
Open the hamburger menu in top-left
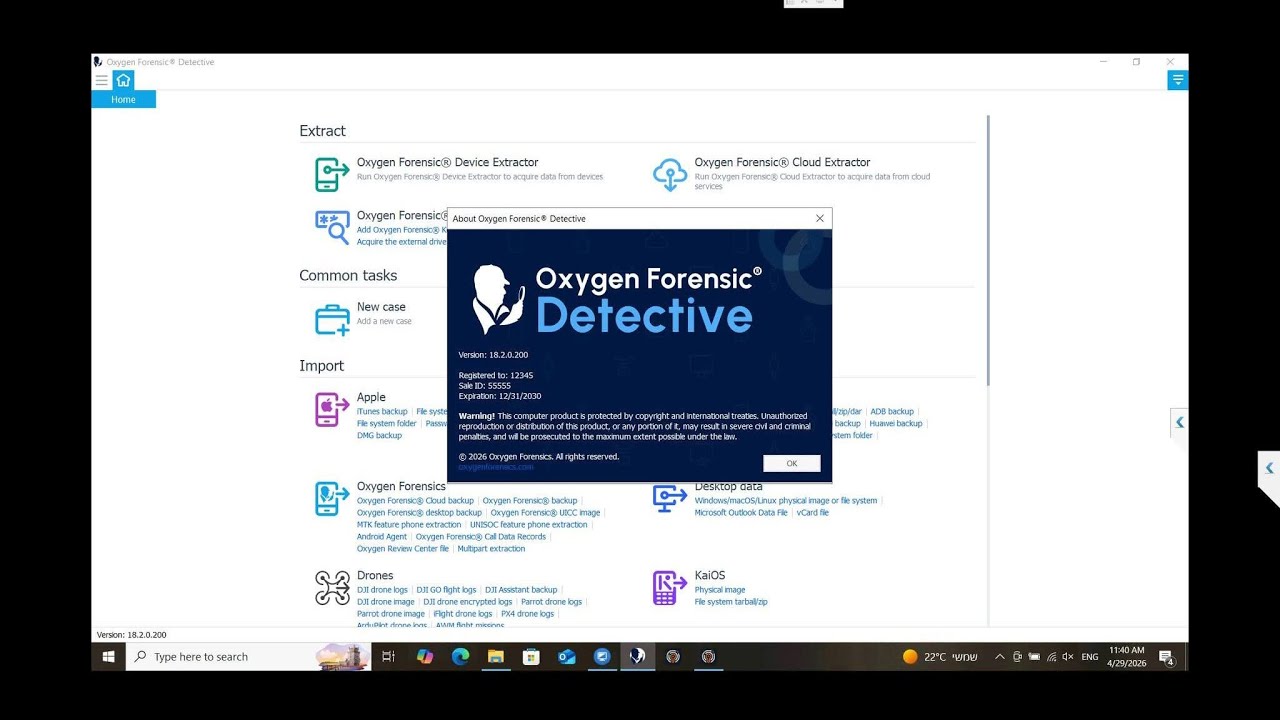(101, 80)
